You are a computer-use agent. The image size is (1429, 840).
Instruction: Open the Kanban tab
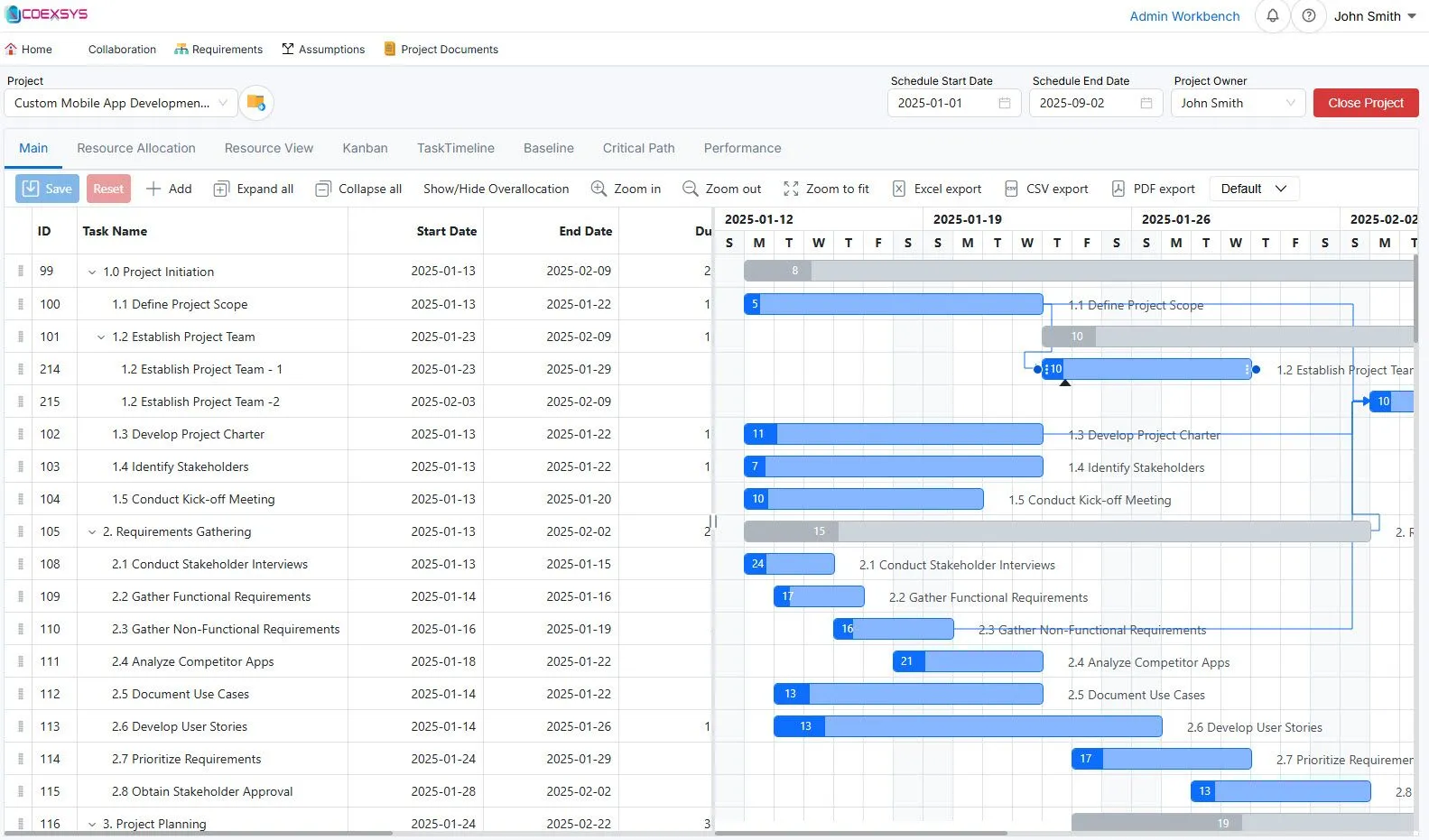click(x=365, y=148)
